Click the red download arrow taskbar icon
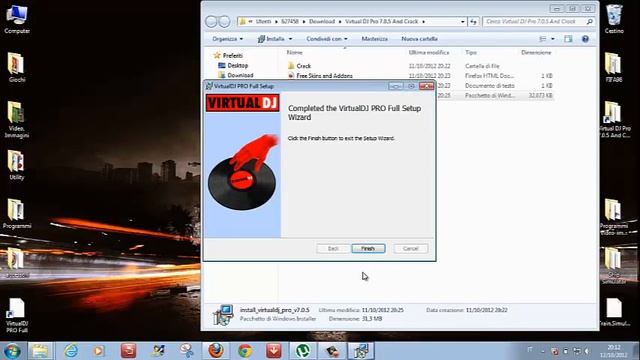This screenshot has width=640, height=360. 274,351
